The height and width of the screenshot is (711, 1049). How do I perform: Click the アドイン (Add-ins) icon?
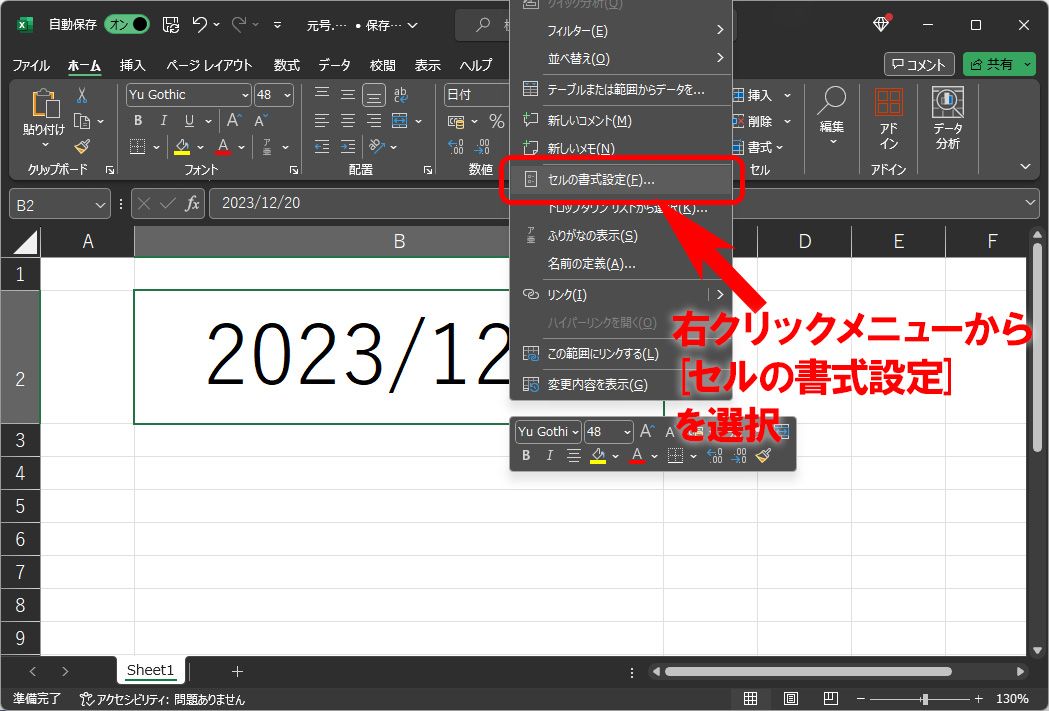[x=888, y=118]
